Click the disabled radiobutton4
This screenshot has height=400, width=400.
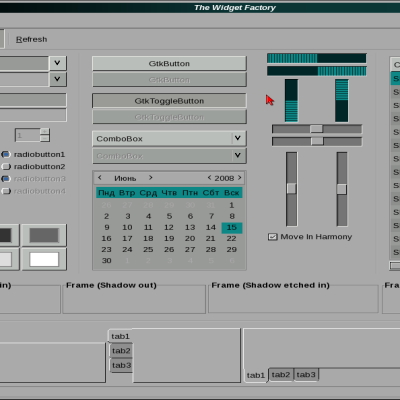[33, 191]
